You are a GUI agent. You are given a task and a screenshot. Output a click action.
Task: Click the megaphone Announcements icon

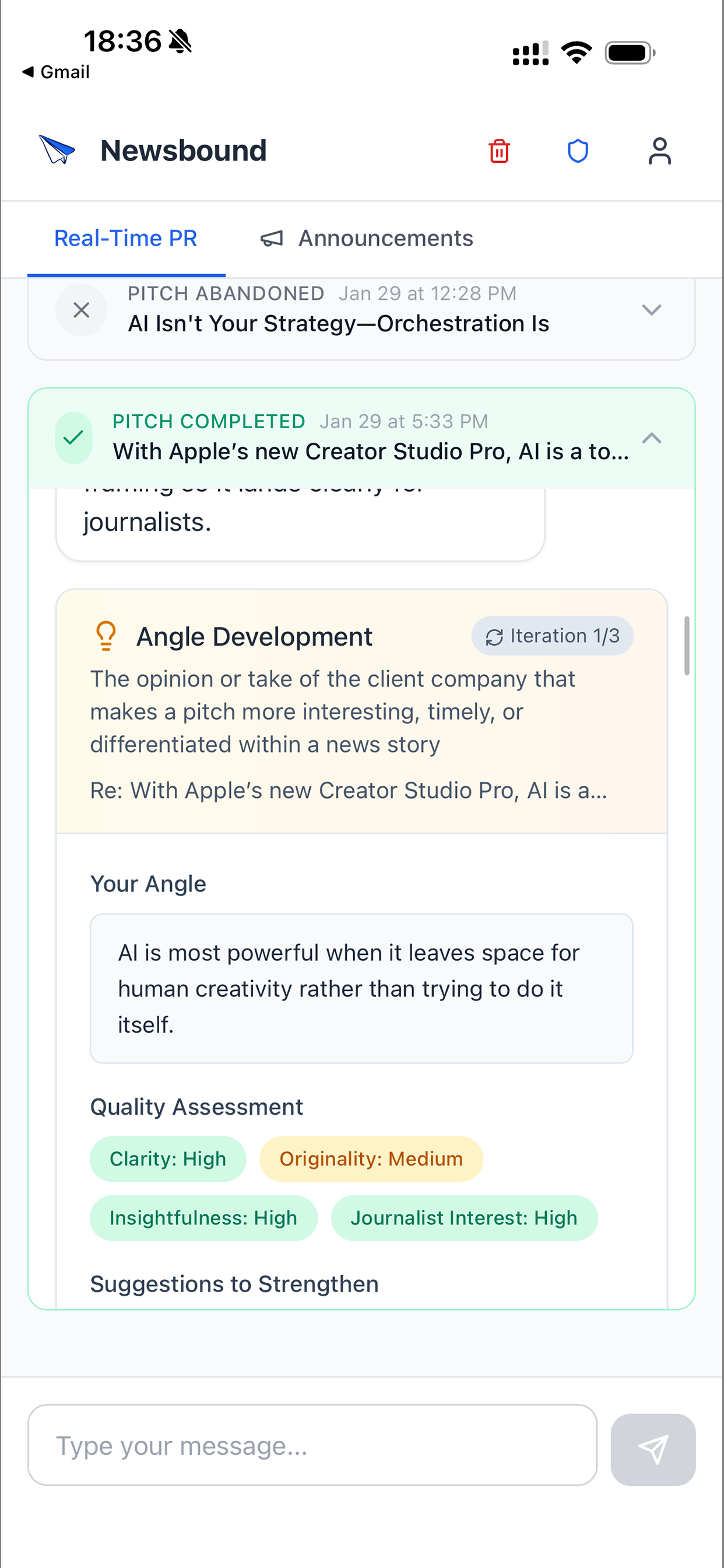(272, 239)
